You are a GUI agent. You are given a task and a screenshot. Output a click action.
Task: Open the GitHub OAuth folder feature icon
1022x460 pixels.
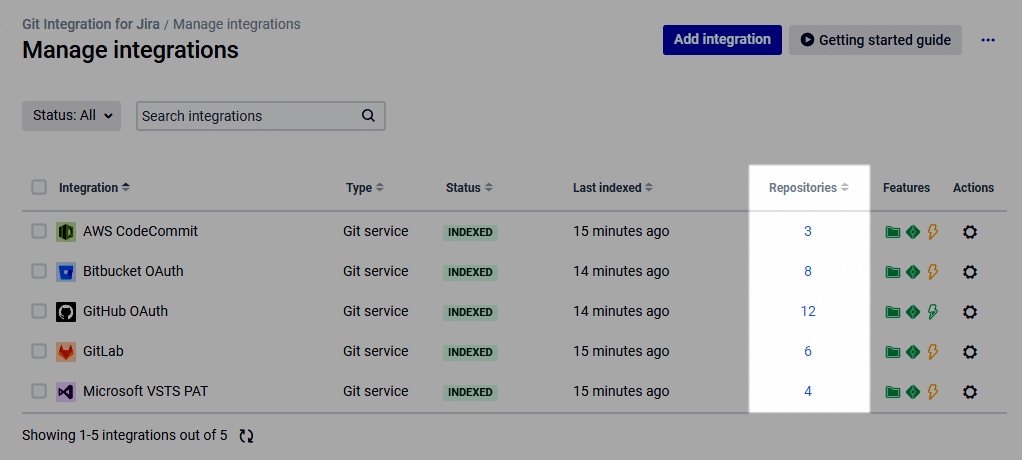tap(892, 312)
